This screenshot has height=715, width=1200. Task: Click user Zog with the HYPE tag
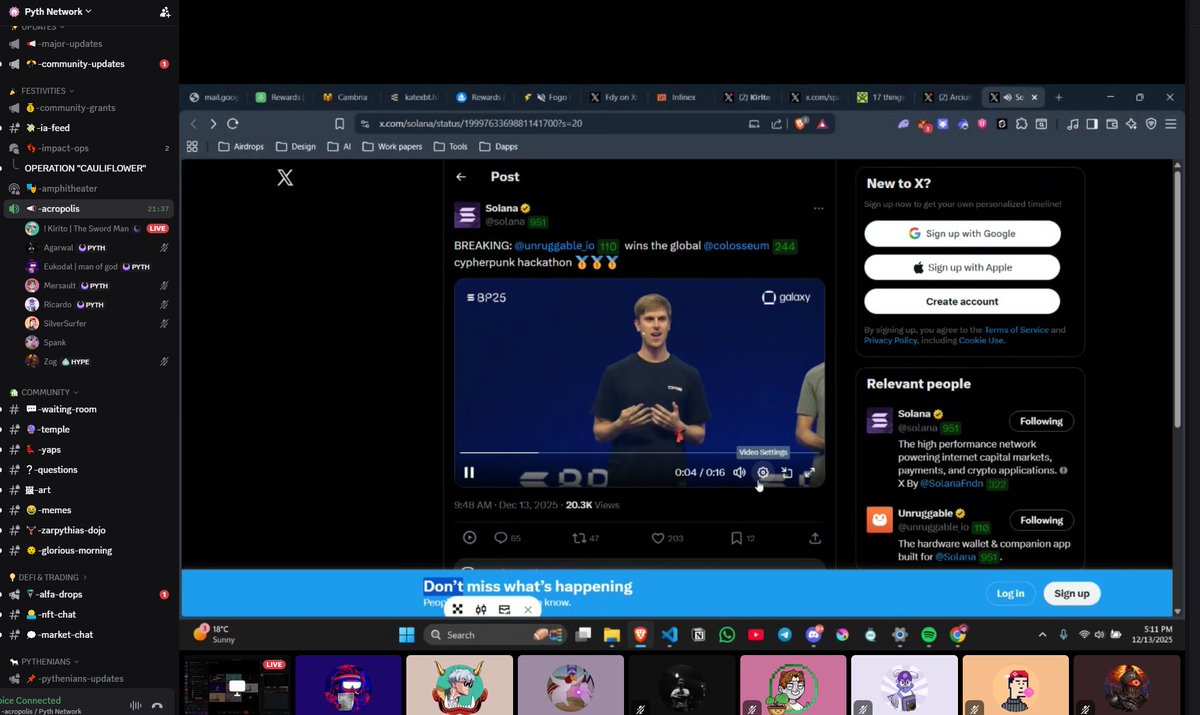click(96, 361)
